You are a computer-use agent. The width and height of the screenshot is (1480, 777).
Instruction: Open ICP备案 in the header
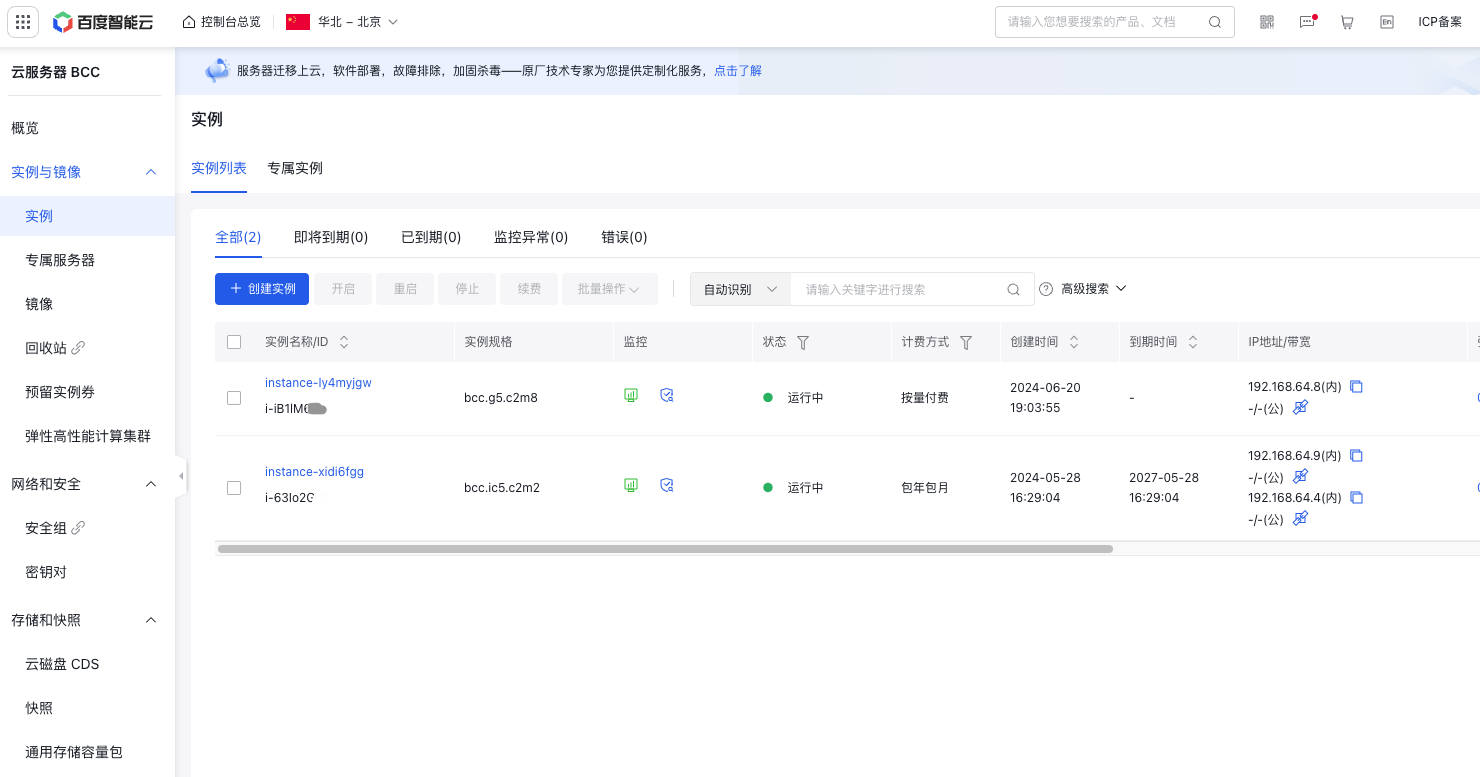[x=1440, y=22]
